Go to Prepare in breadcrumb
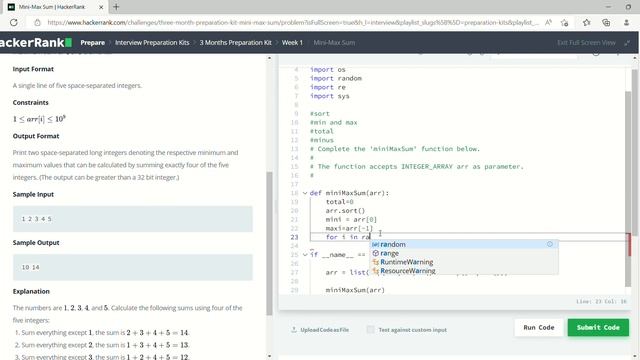This screenshot has height=360, width=640. point(93,42)
